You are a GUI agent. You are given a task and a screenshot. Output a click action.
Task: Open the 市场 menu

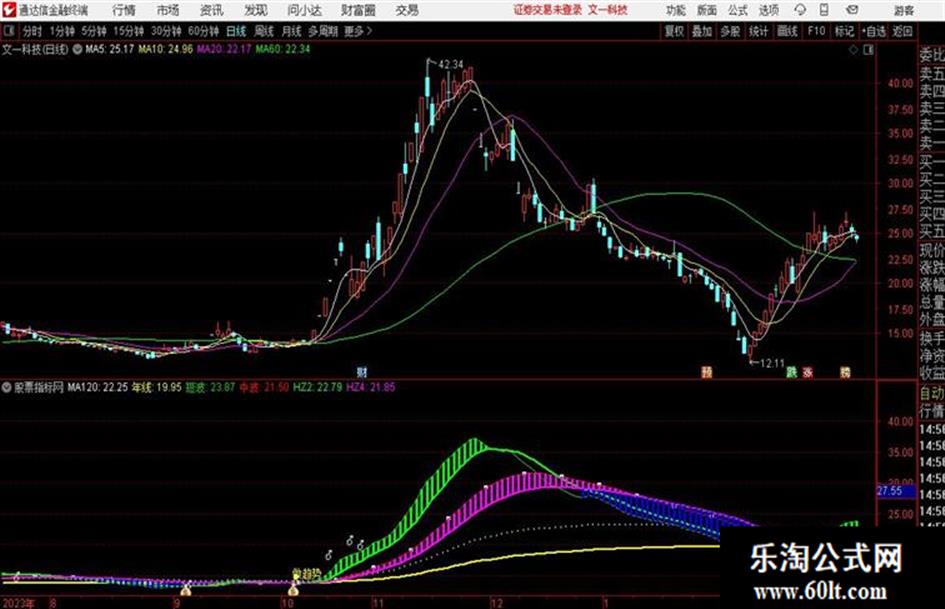click(168, 10)
